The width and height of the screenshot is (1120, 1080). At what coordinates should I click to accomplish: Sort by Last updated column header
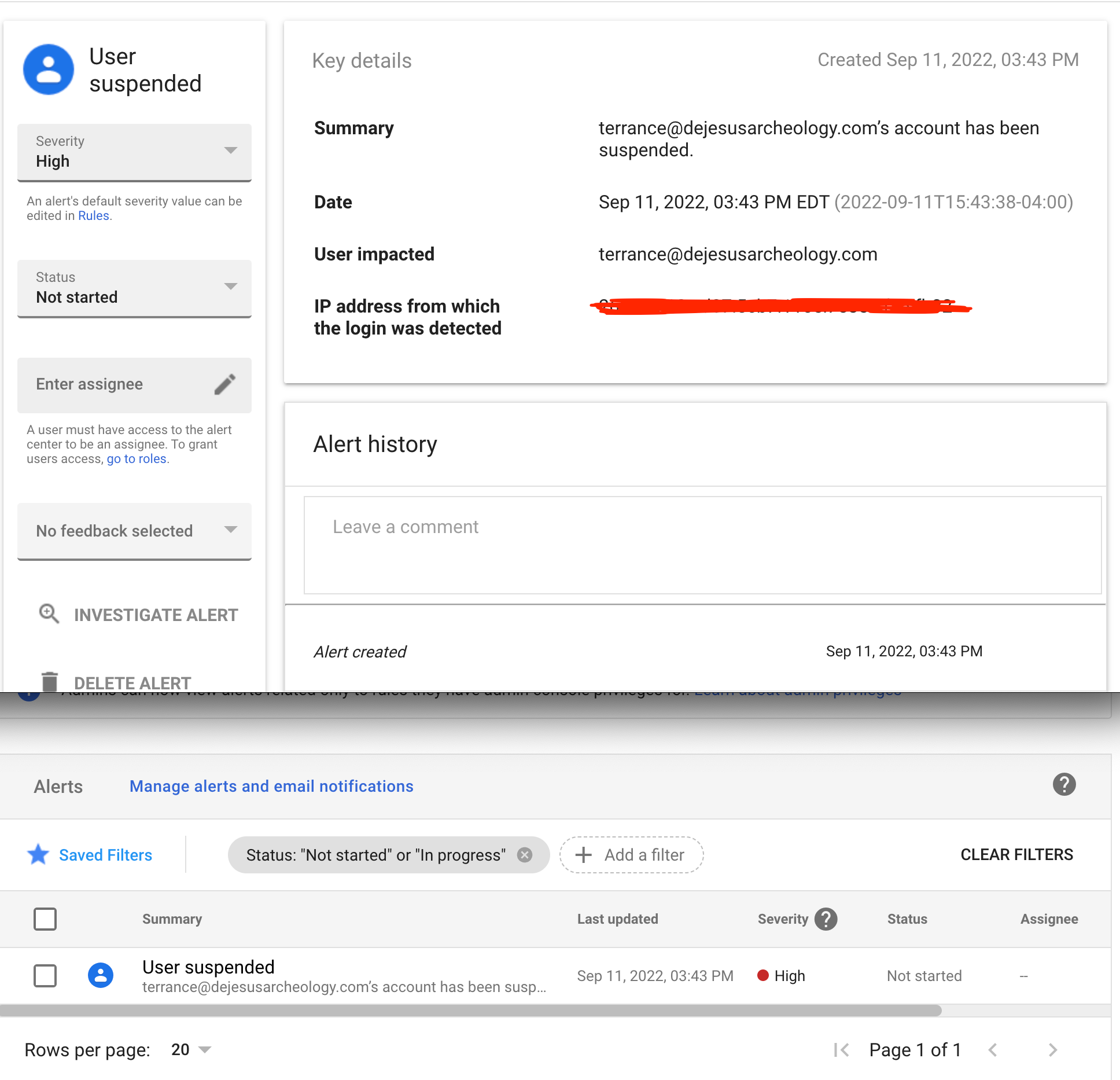tap(617, 919)
